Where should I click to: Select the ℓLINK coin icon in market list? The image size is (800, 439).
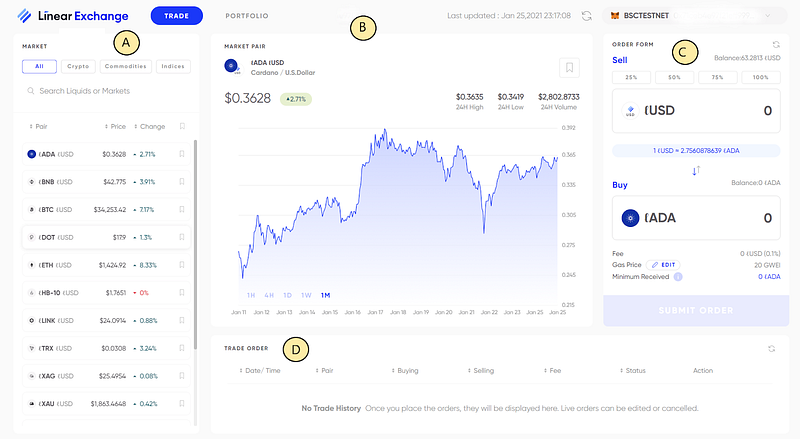pos(32,321)
